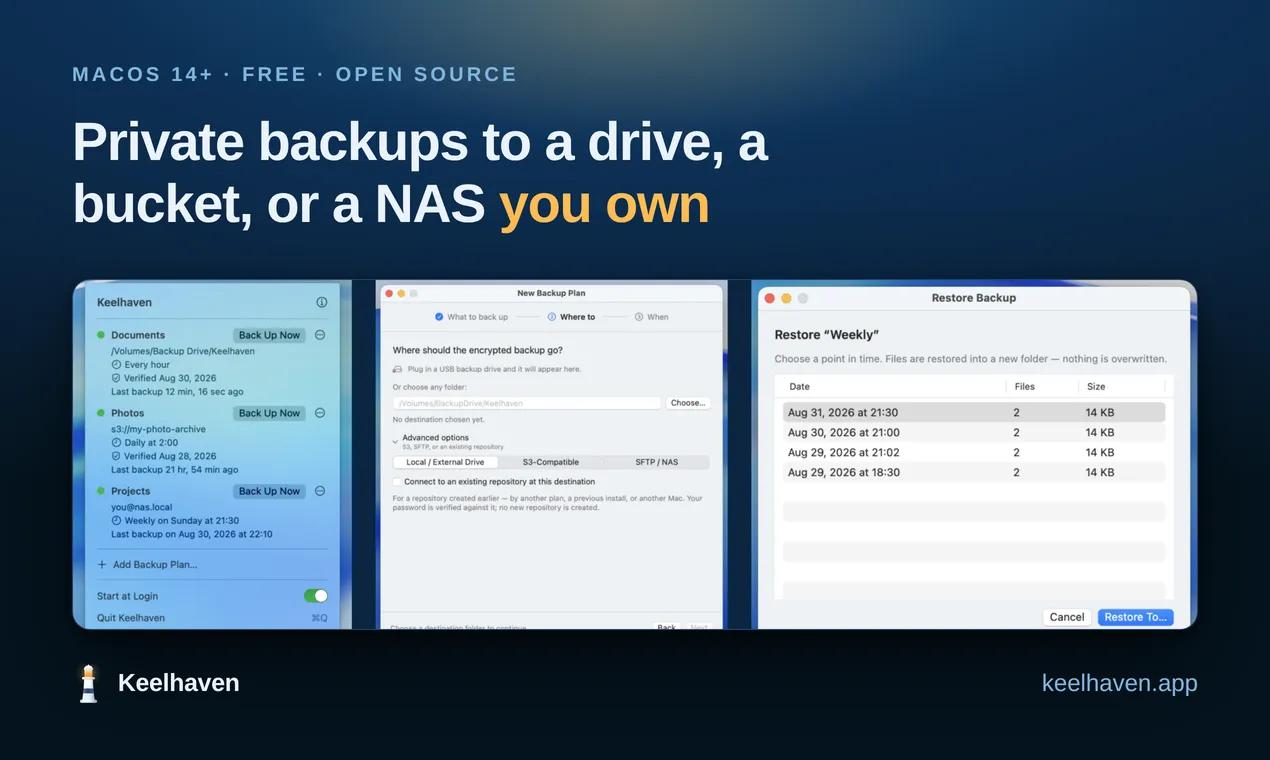
Task: Click the Documents plan name
Action: pyautogui.click(x=138, y=335)
